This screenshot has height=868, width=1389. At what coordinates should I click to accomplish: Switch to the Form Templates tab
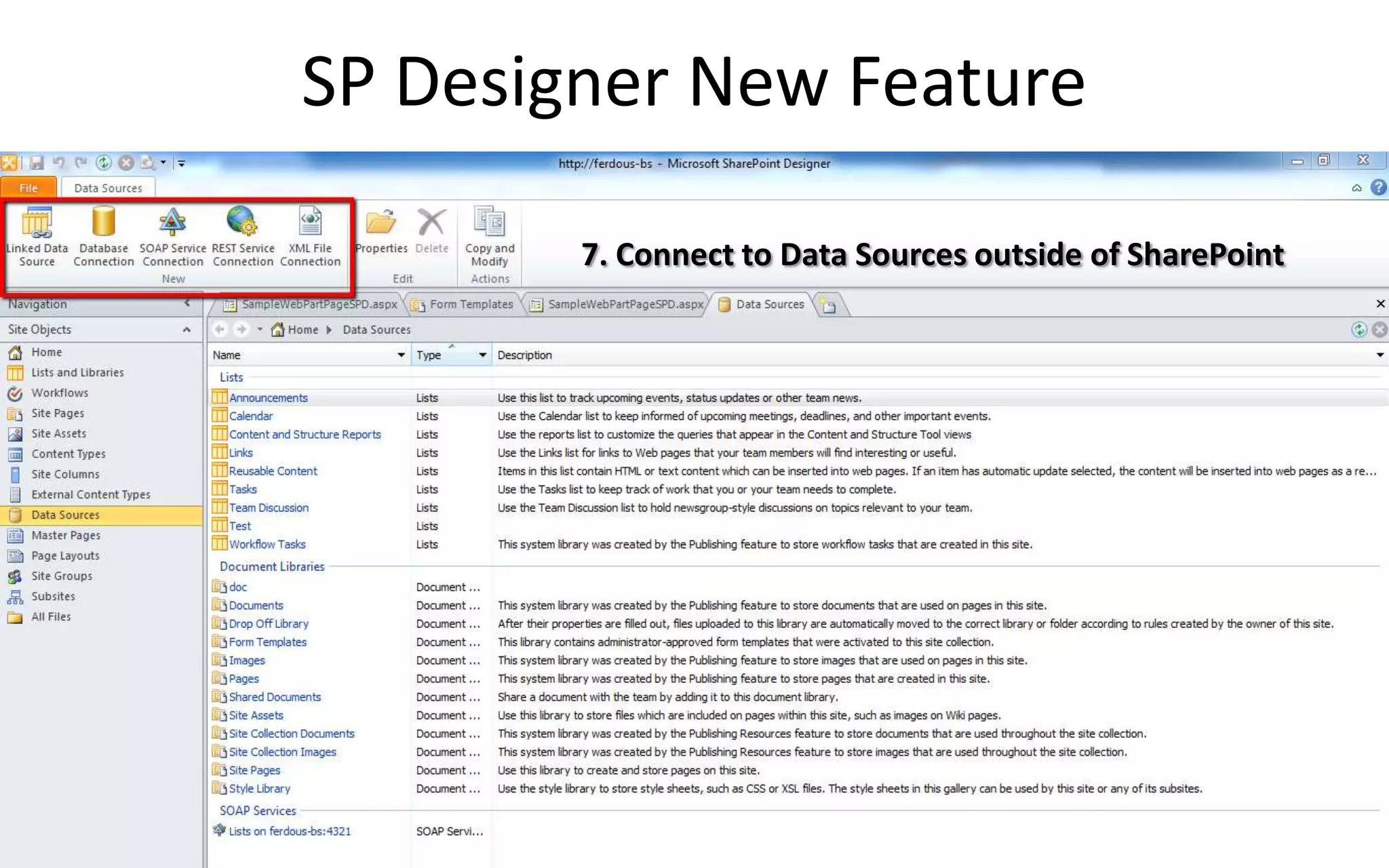(x=463, y=304)
